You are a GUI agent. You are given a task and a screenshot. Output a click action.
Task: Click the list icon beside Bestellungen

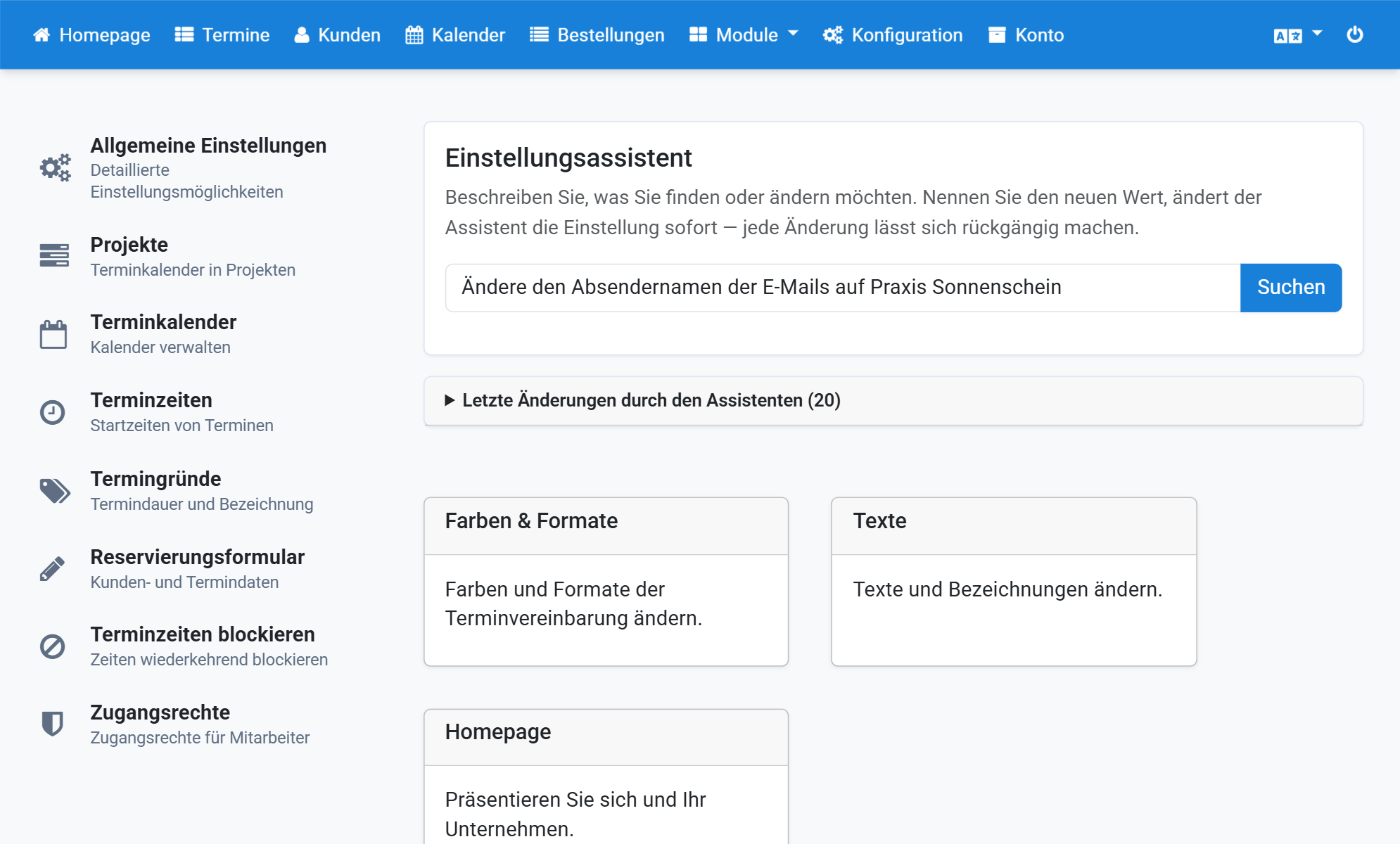pos(540,35)
